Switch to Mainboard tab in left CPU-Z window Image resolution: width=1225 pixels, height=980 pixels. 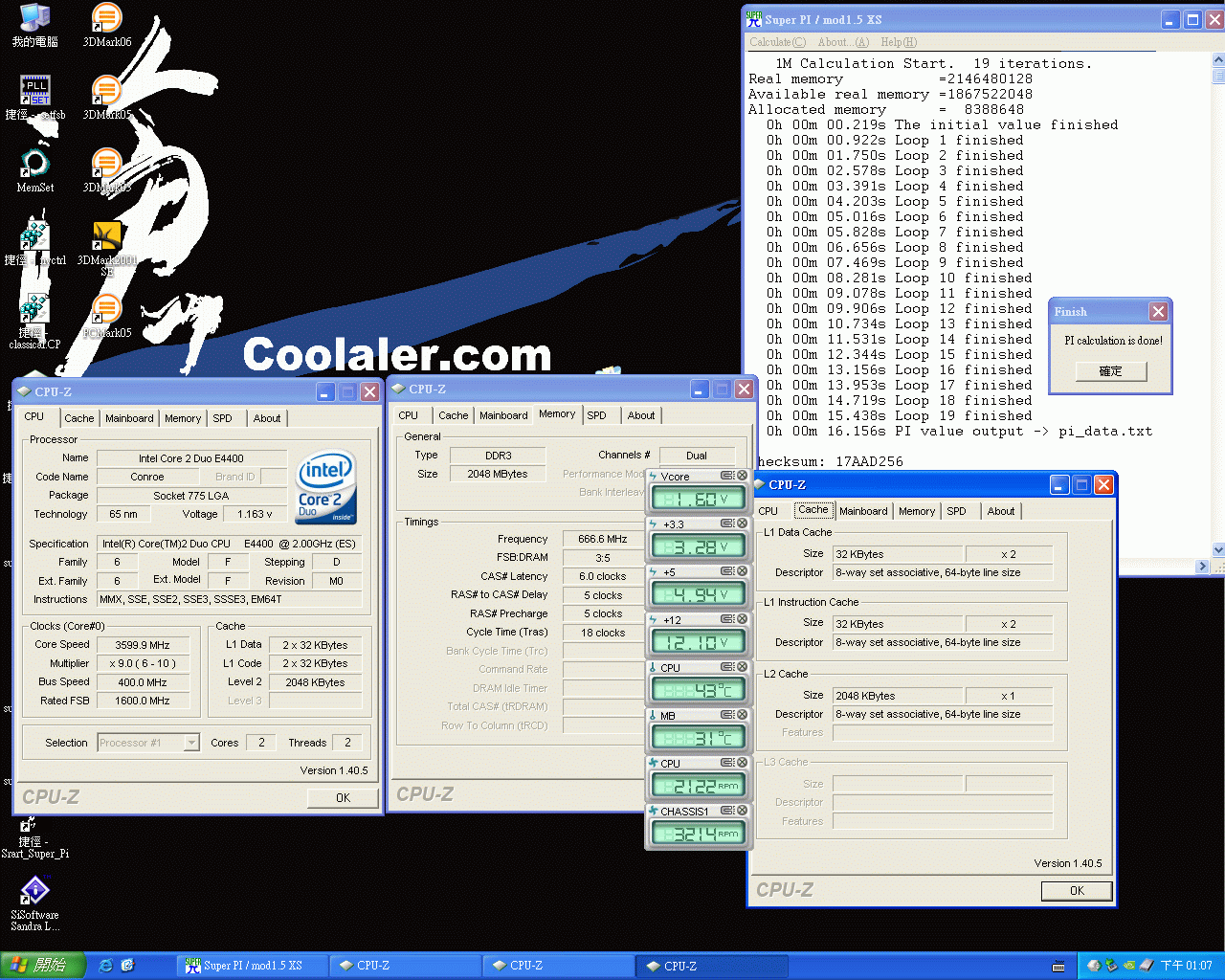129,418
